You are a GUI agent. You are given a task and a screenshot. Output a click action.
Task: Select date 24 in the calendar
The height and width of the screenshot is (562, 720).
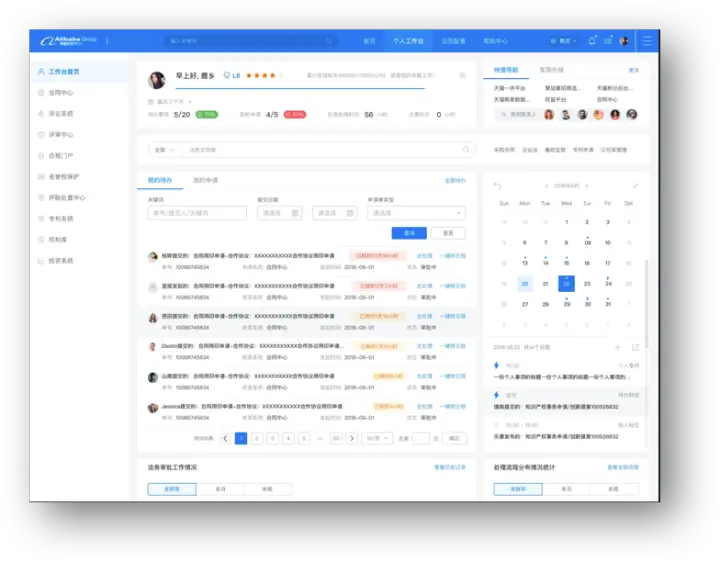(608, 284)
